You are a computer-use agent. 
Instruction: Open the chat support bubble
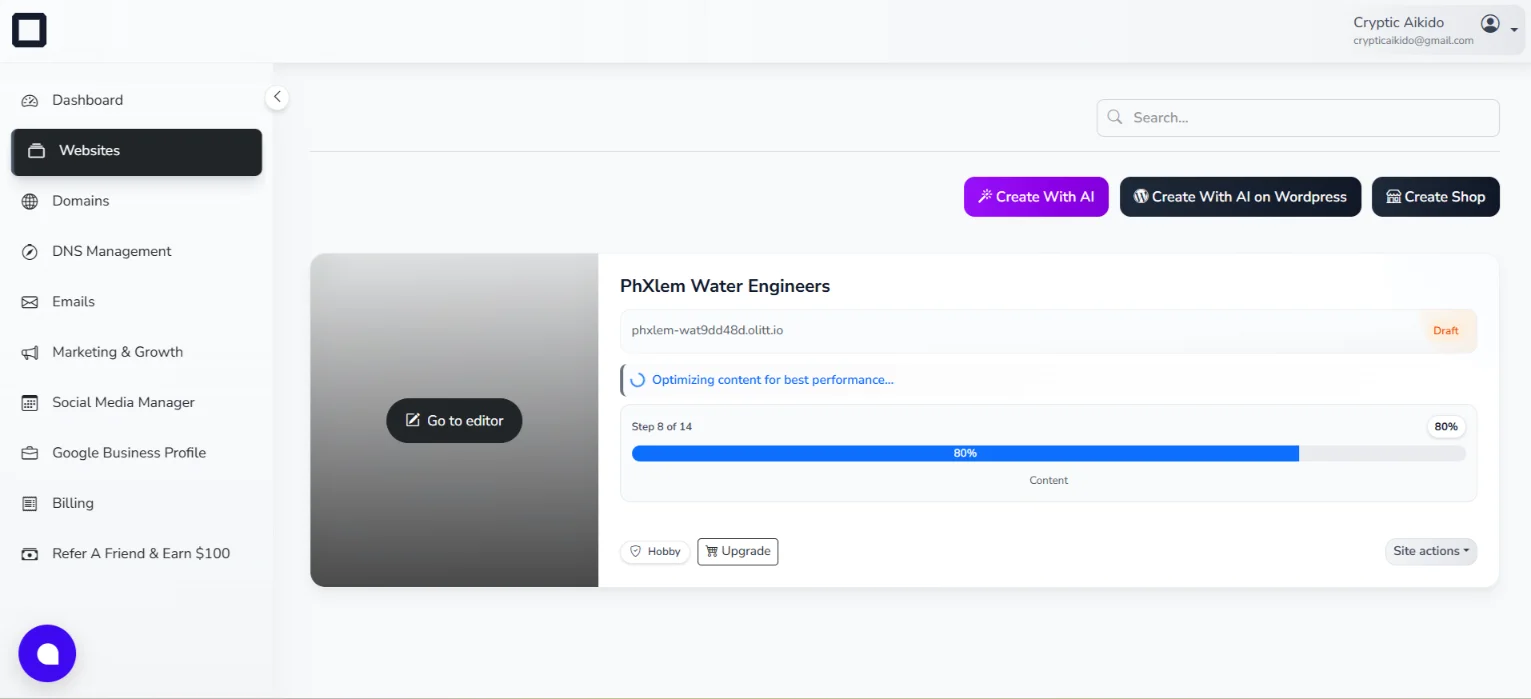click(47, 652)
